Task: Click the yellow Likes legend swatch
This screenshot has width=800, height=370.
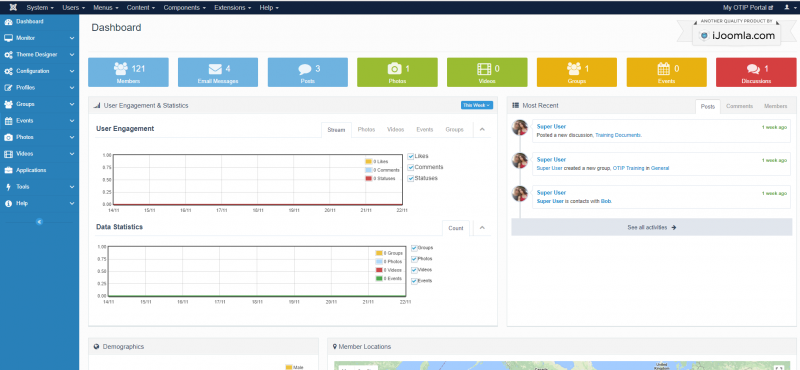Action: pos(368,162)
